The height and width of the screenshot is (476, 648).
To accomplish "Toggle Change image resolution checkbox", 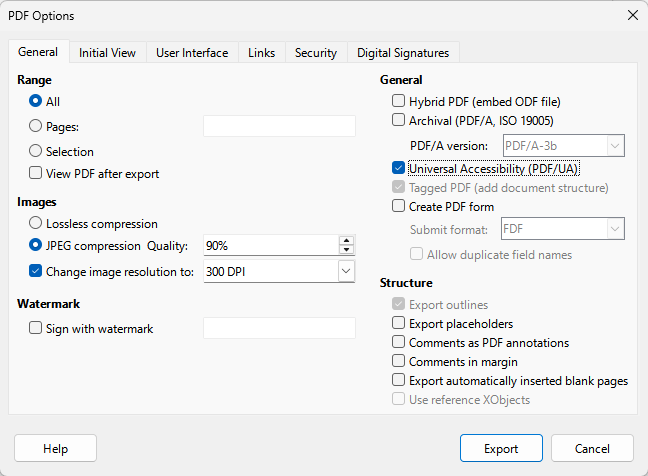I will click(36, 271).
